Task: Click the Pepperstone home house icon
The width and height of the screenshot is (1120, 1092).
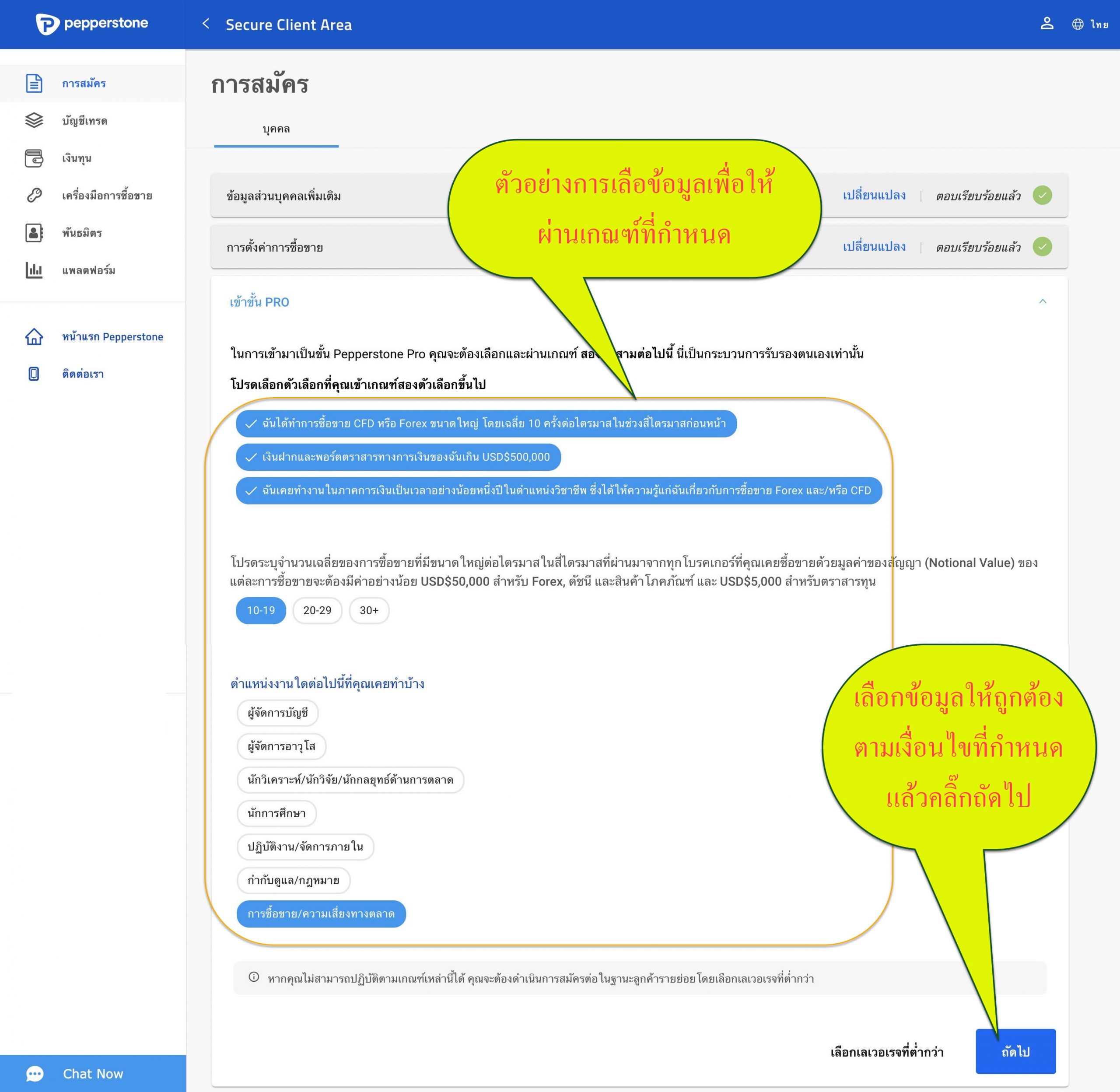Action: (x=34, y=337)
